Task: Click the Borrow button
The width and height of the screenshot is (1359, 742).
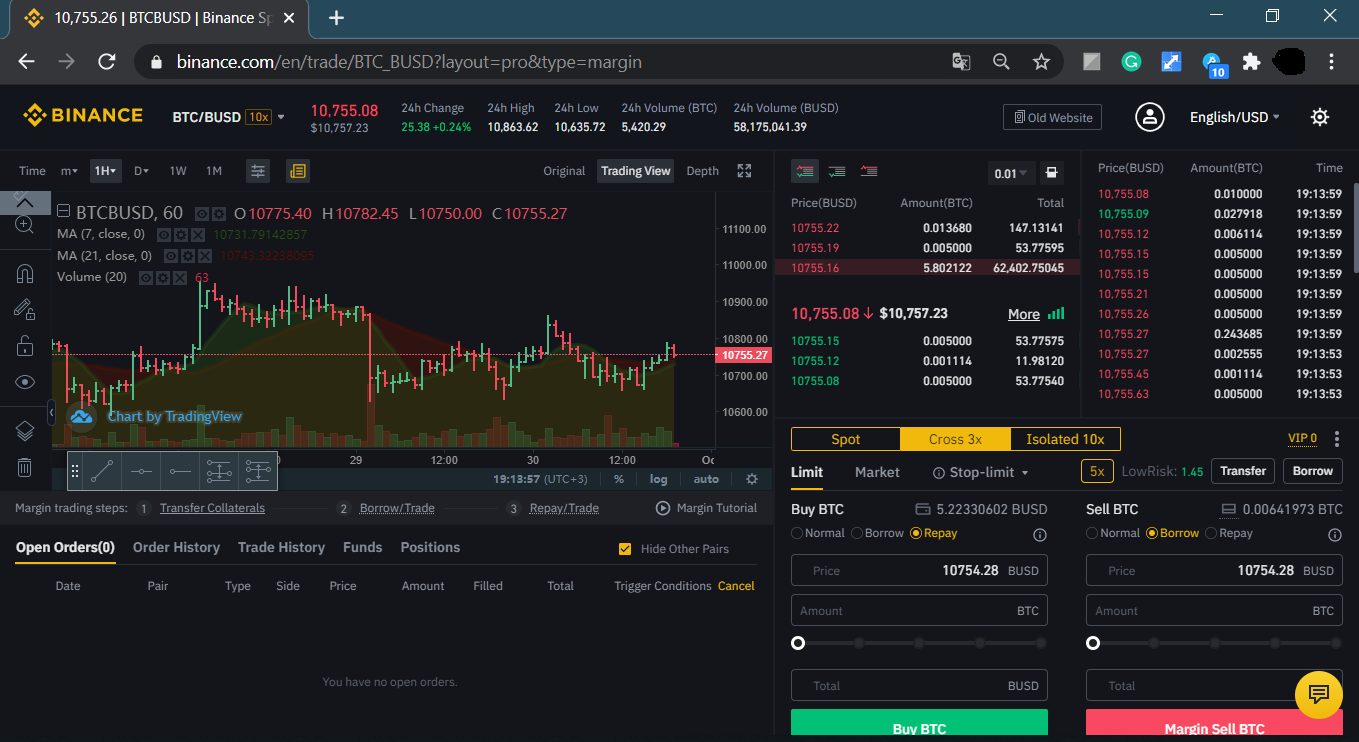Action: [x=1313, y=471]
